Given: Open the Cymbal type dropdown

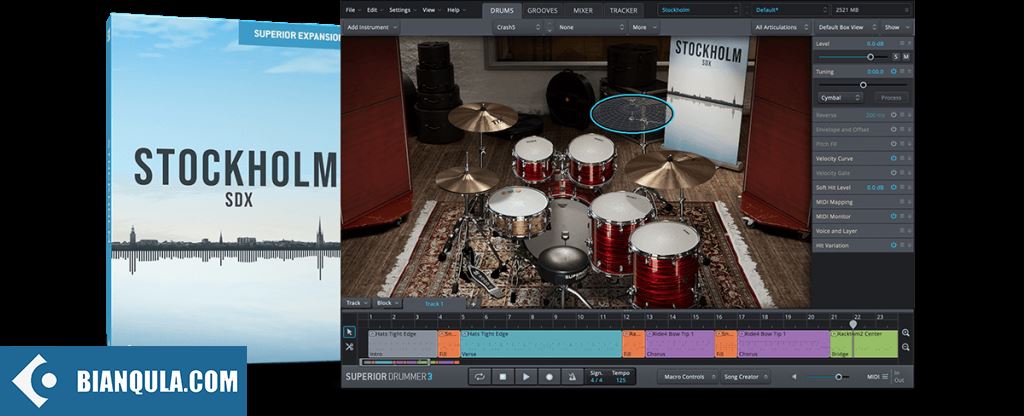Looking at the screenshot, I should 840,98.
